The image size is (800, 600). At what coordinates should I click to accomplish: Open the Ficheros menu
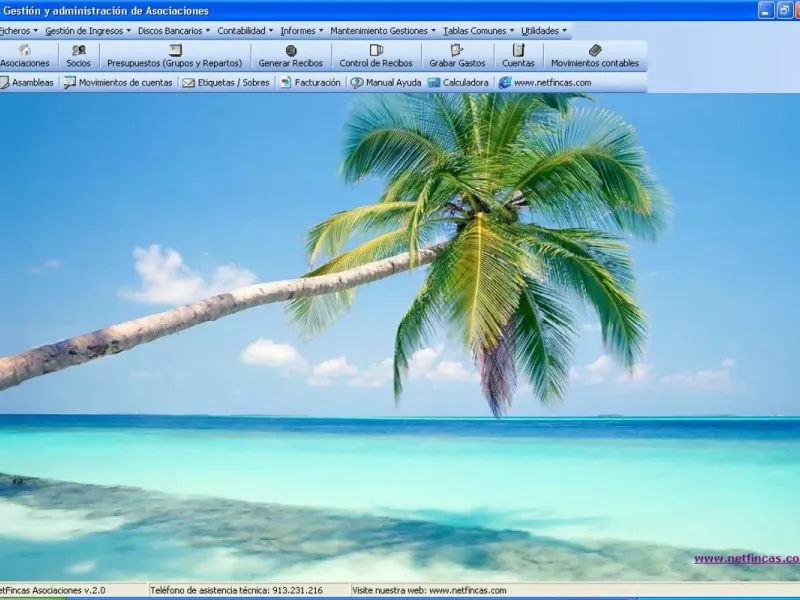[x=19, y=31]
